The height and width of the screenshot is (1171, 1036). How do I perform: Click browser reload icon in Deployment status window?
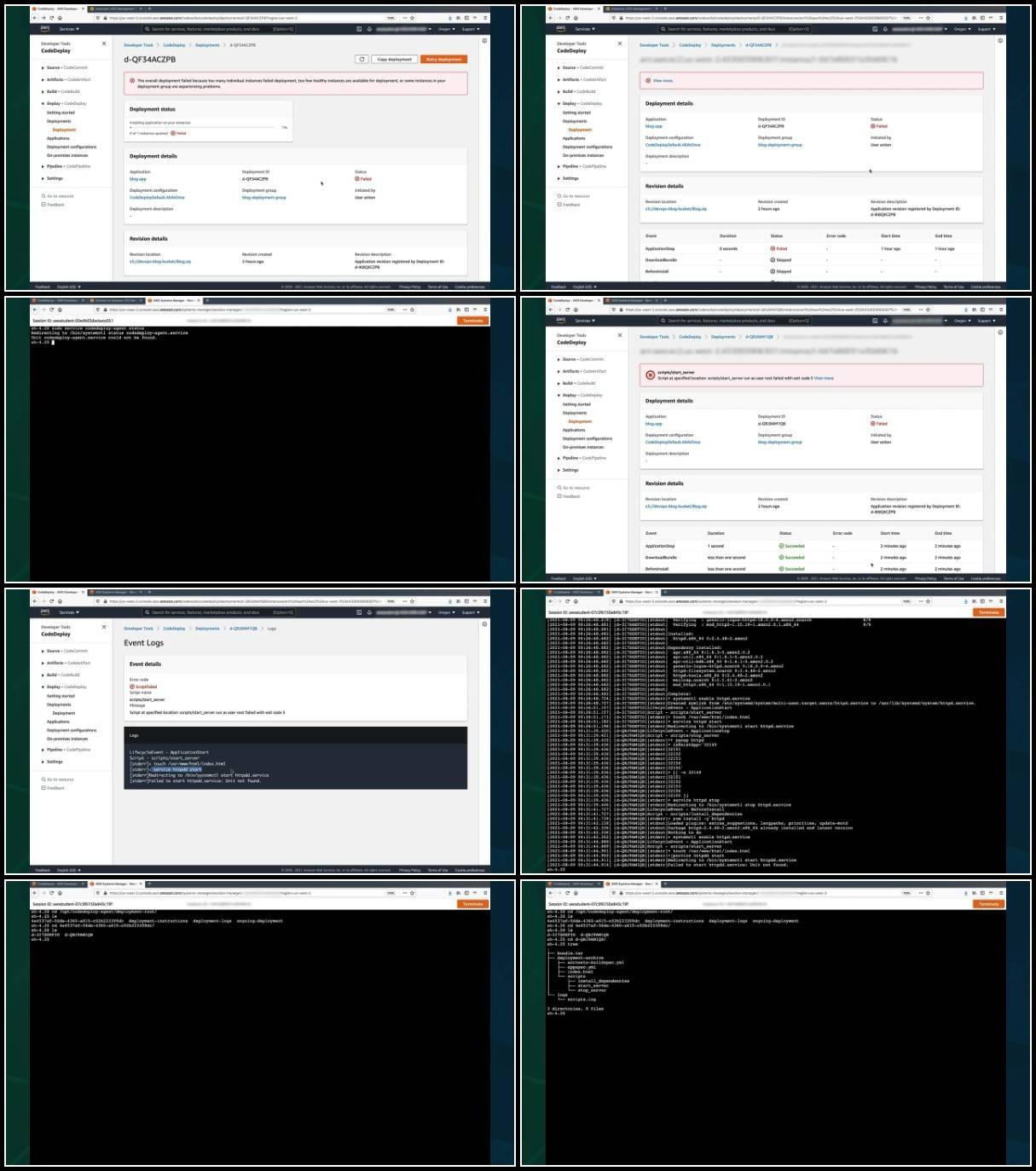51,18
